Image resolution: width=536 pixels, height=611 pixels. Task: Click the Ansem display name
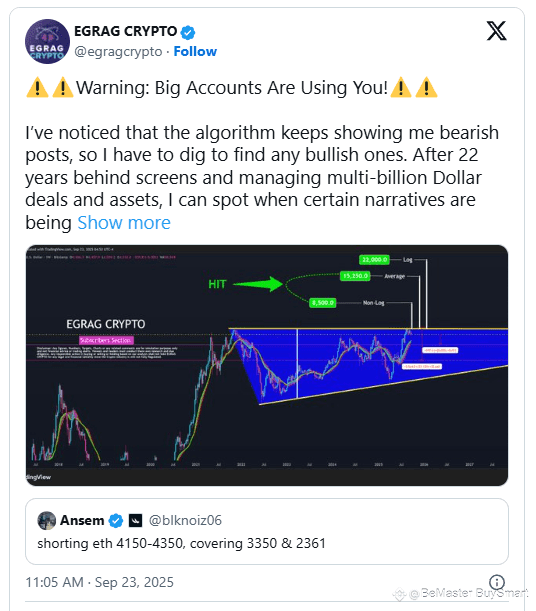82,520
